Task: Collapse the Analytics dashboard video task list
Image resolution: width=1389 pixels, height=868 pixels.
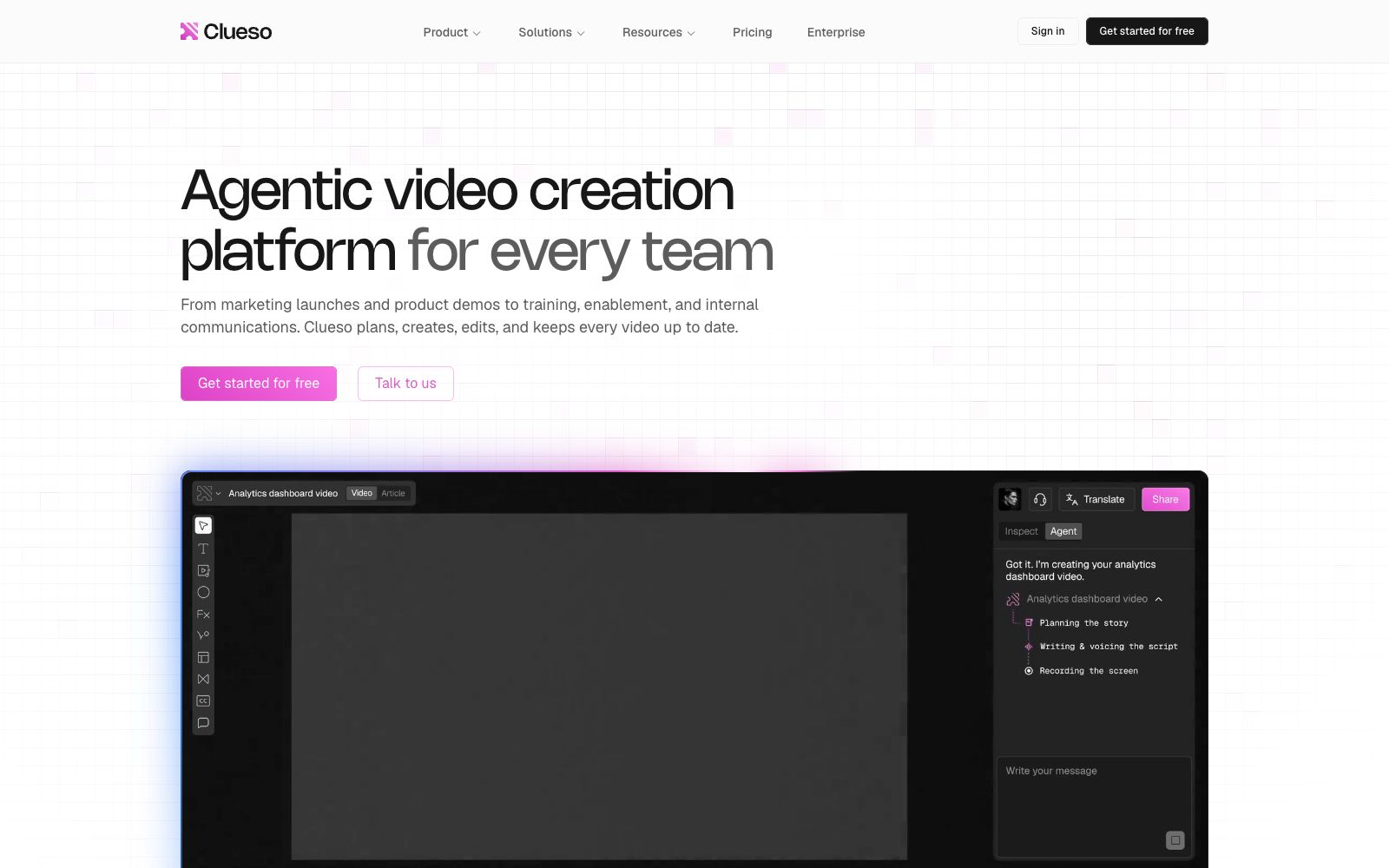Action: (1158, 599)
